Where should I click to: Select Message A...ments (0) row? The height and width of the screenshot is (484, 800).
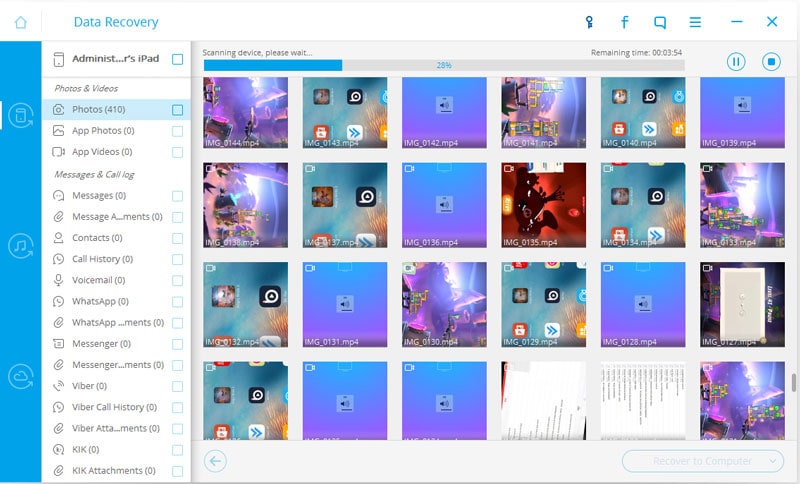116,217
